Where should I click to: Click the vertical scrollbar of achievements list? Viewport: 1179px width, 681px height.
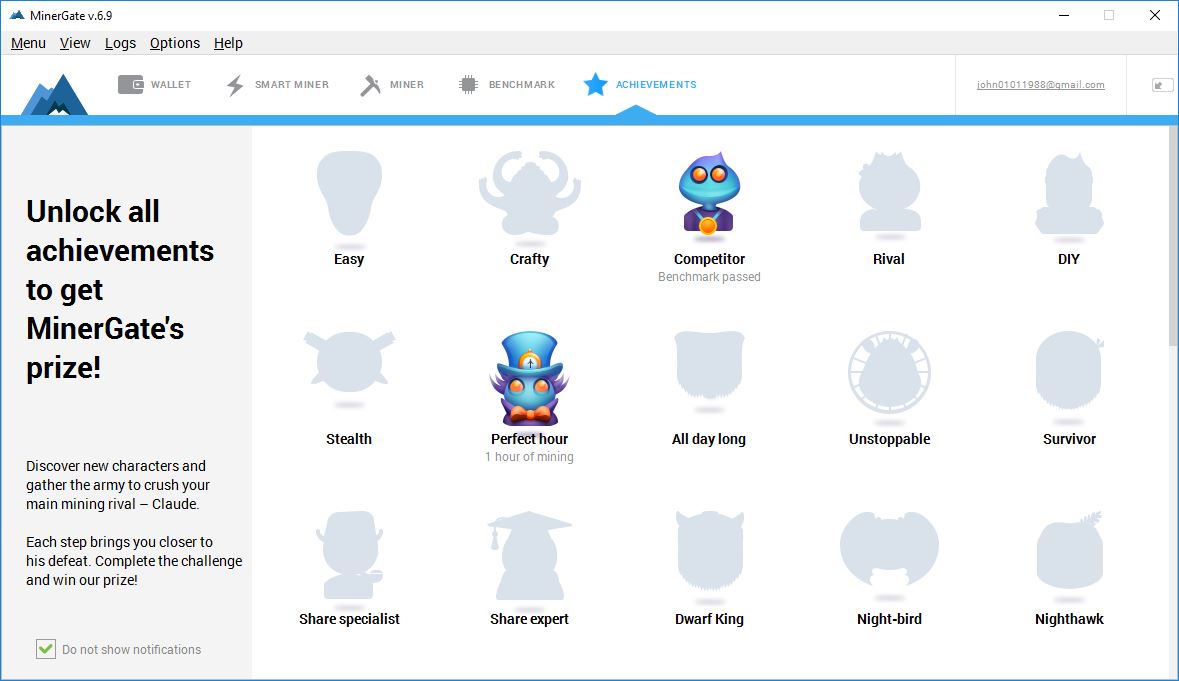(1173, 240)
